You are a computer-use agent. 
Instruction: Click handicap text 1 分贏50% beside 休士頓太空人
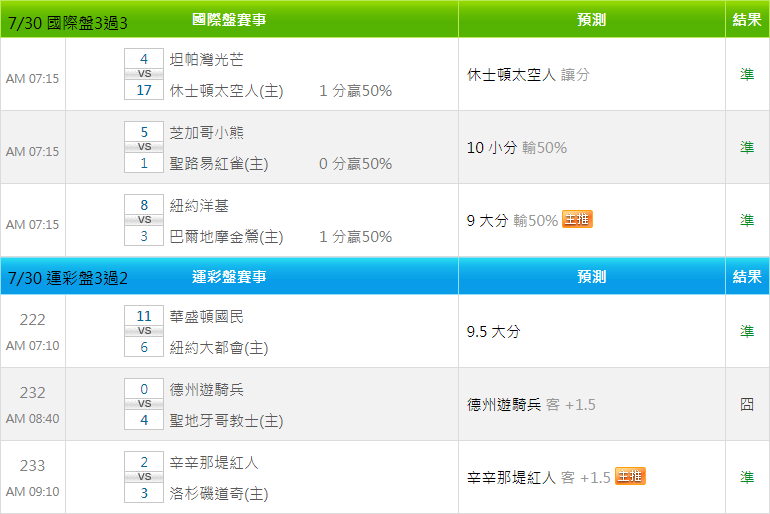point(356,91)
